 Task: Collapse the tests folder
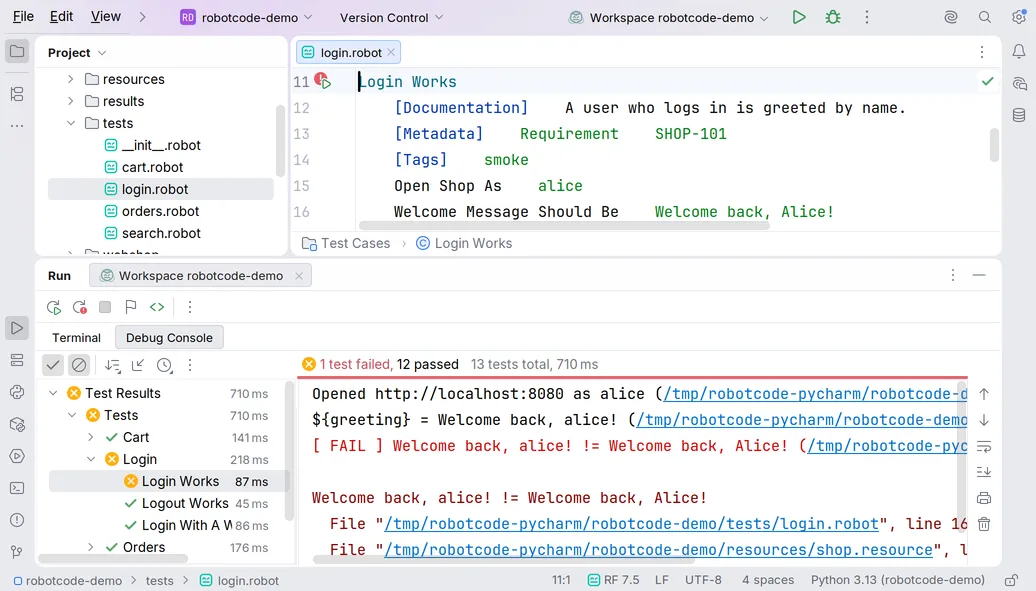click(71, 123)
